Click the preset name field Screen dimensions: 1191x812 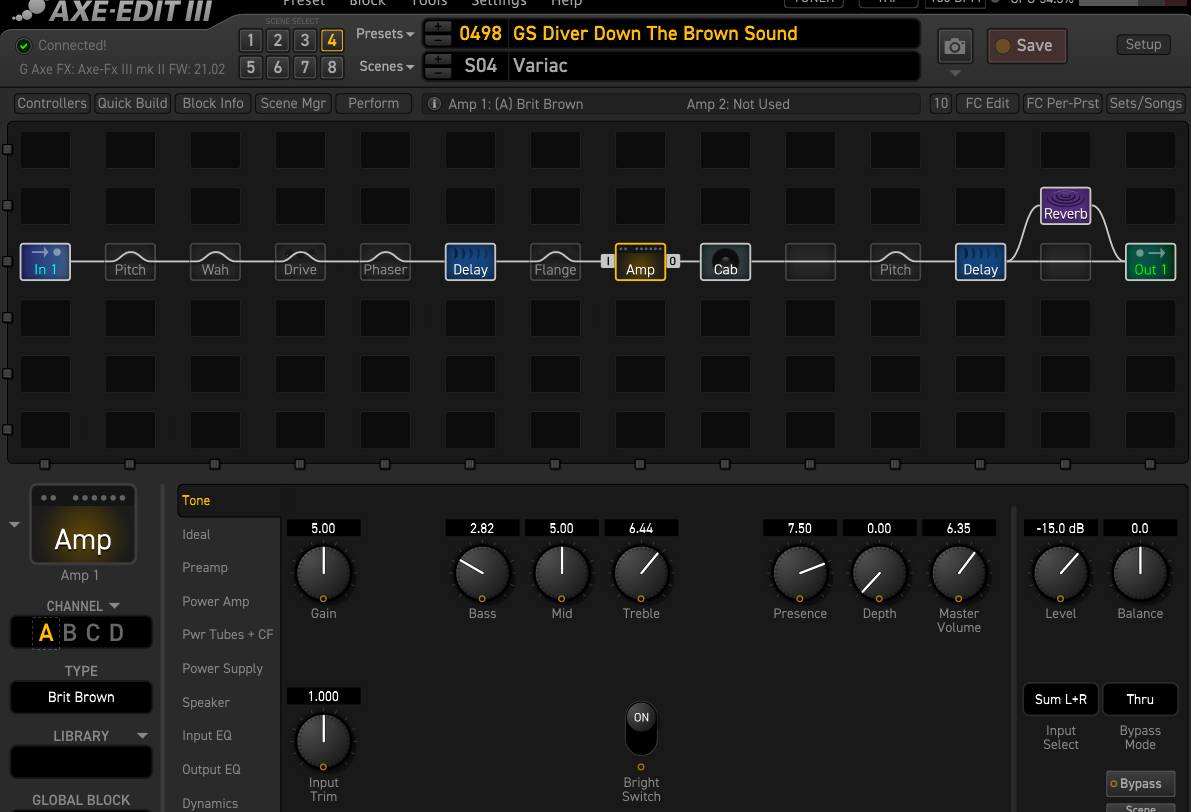[712, 33]
